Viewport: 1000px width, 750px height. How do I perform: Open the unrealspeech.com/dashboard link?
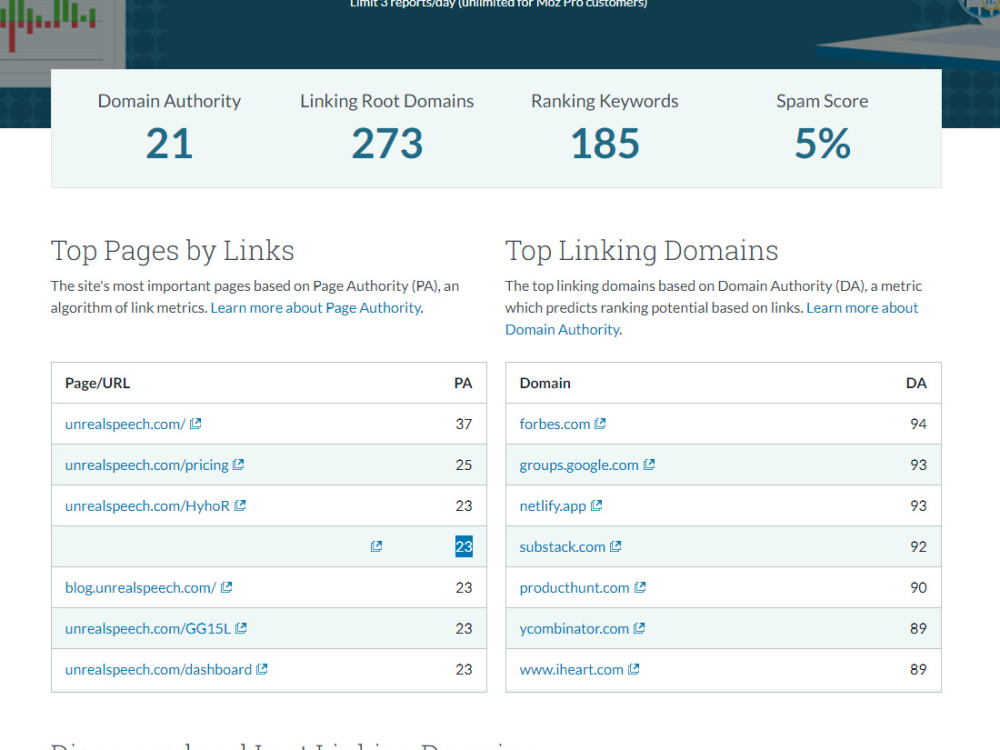click(158, 669)
